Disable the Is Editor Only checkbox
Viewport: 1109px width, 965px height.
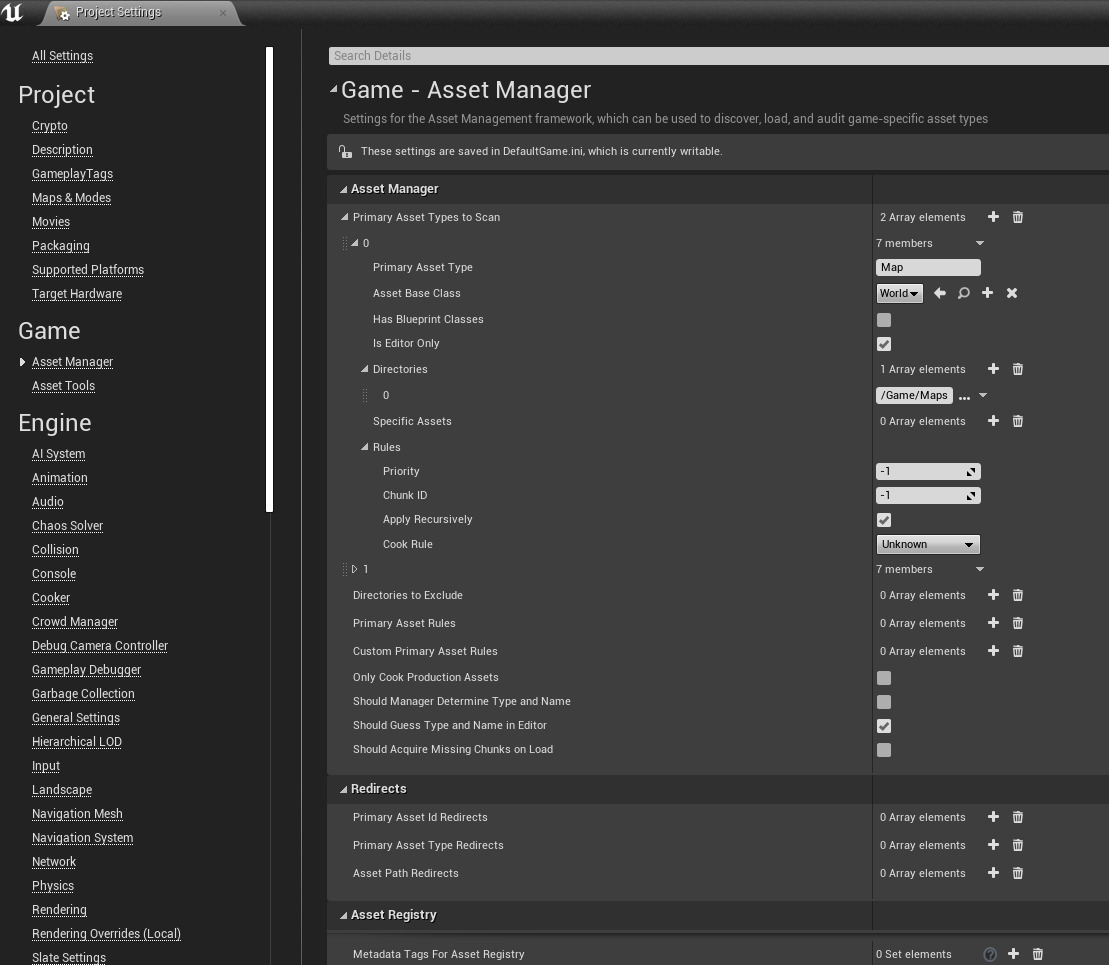pyautogui.click(x=884, y=343)
